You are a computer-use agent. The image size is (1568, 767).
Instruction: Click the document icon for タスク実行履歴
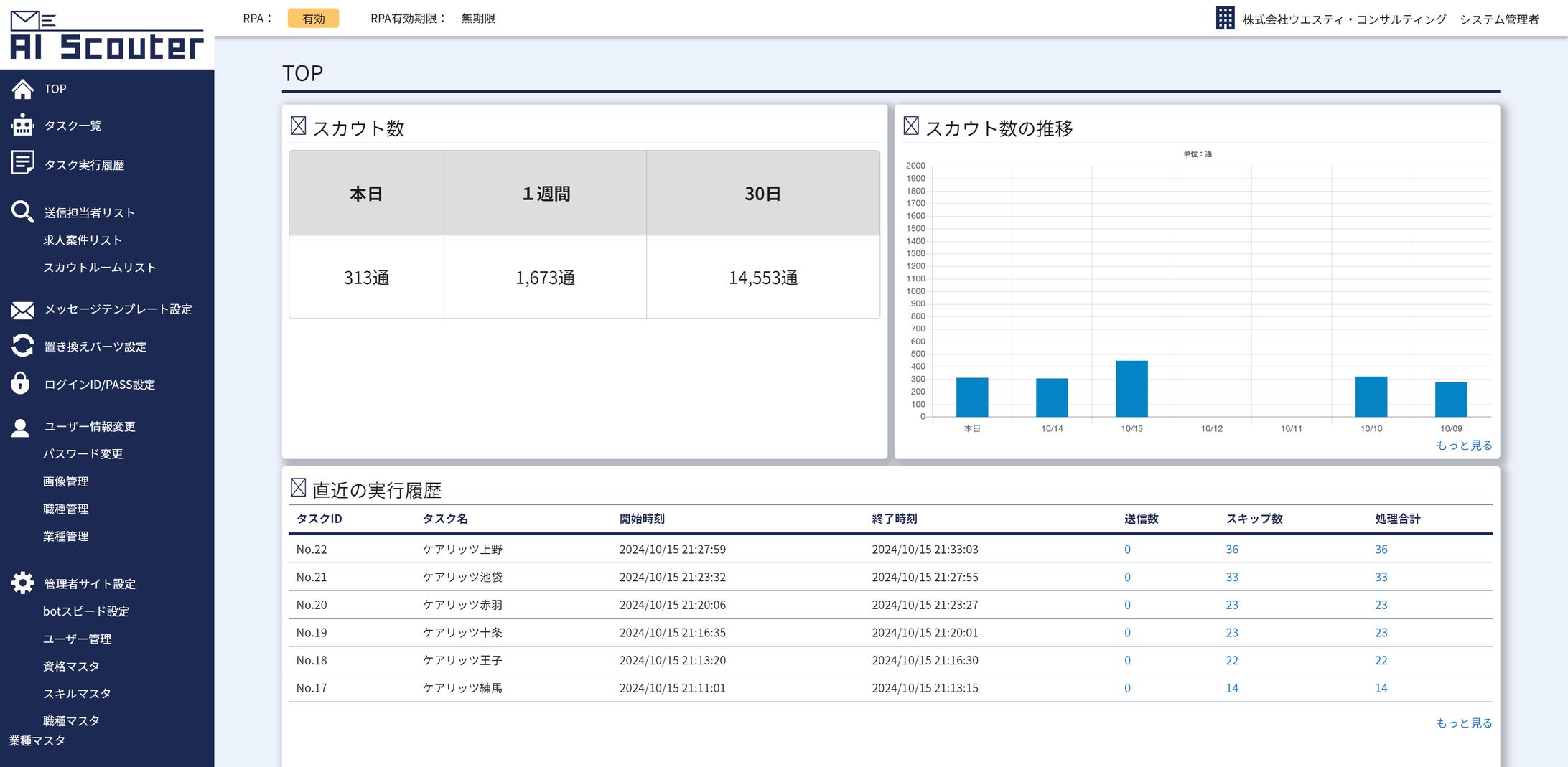click(x=22, y=163)
